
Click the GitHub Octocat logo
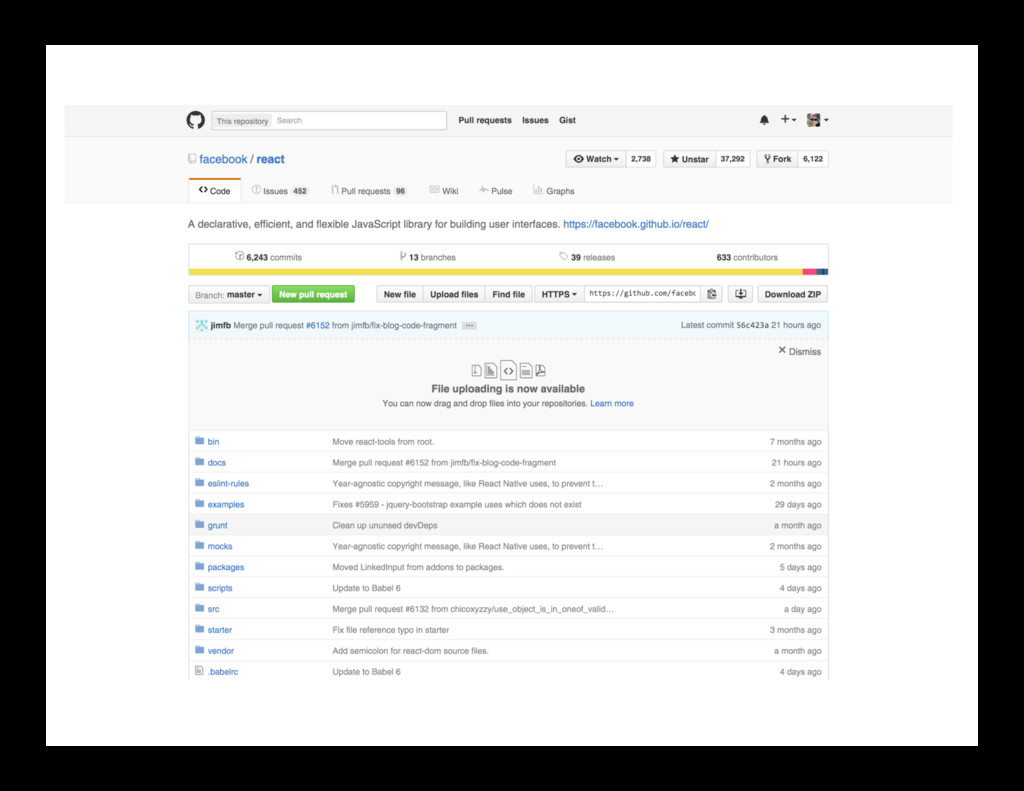pyautogui.click(x=195, y=120)
